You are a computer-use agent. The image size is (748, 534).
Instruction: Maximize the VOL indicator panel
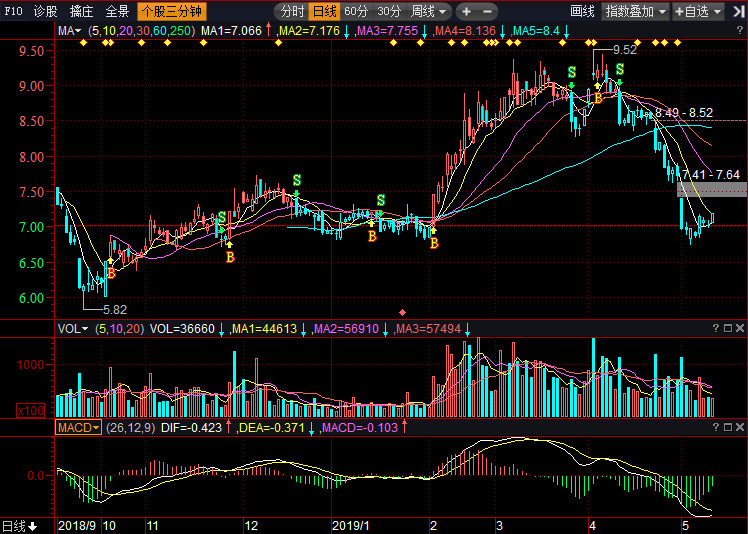[x=727, y=328]
